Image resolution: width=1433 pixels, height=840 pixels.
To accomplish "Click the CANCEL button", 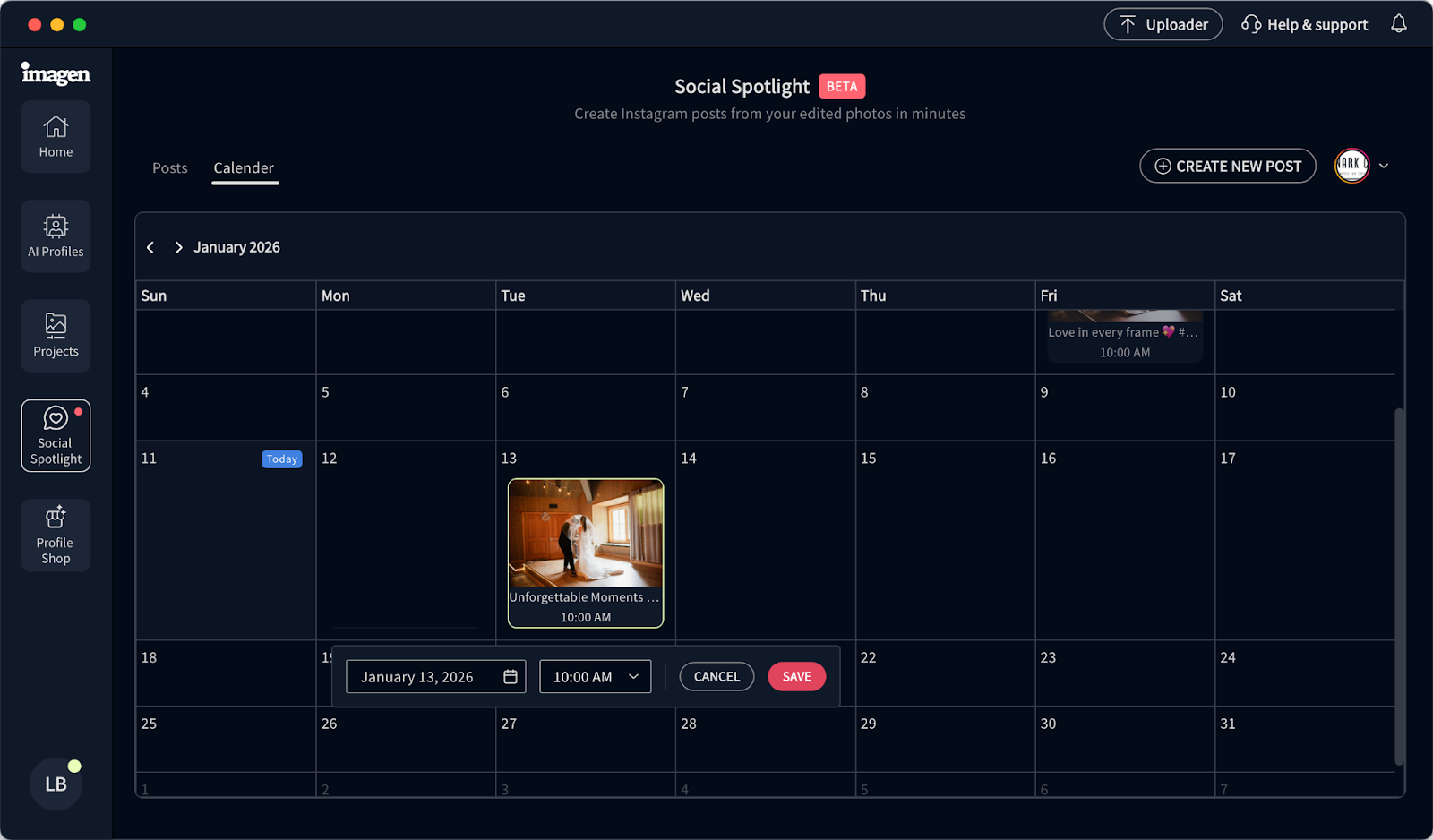I will tap(716, 677).
